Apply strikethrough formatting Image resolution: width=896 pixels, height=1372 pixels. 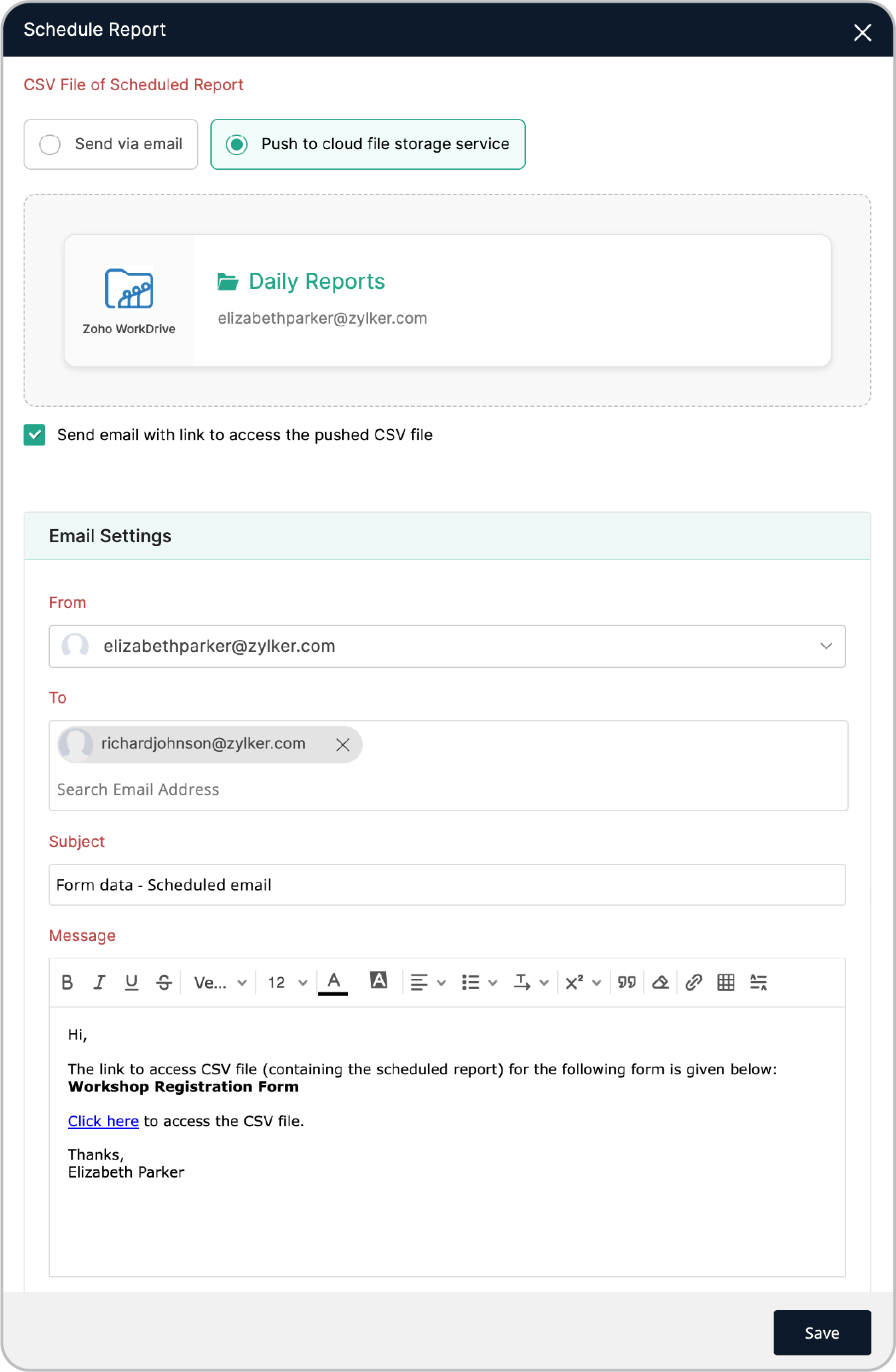click(164, 982)
